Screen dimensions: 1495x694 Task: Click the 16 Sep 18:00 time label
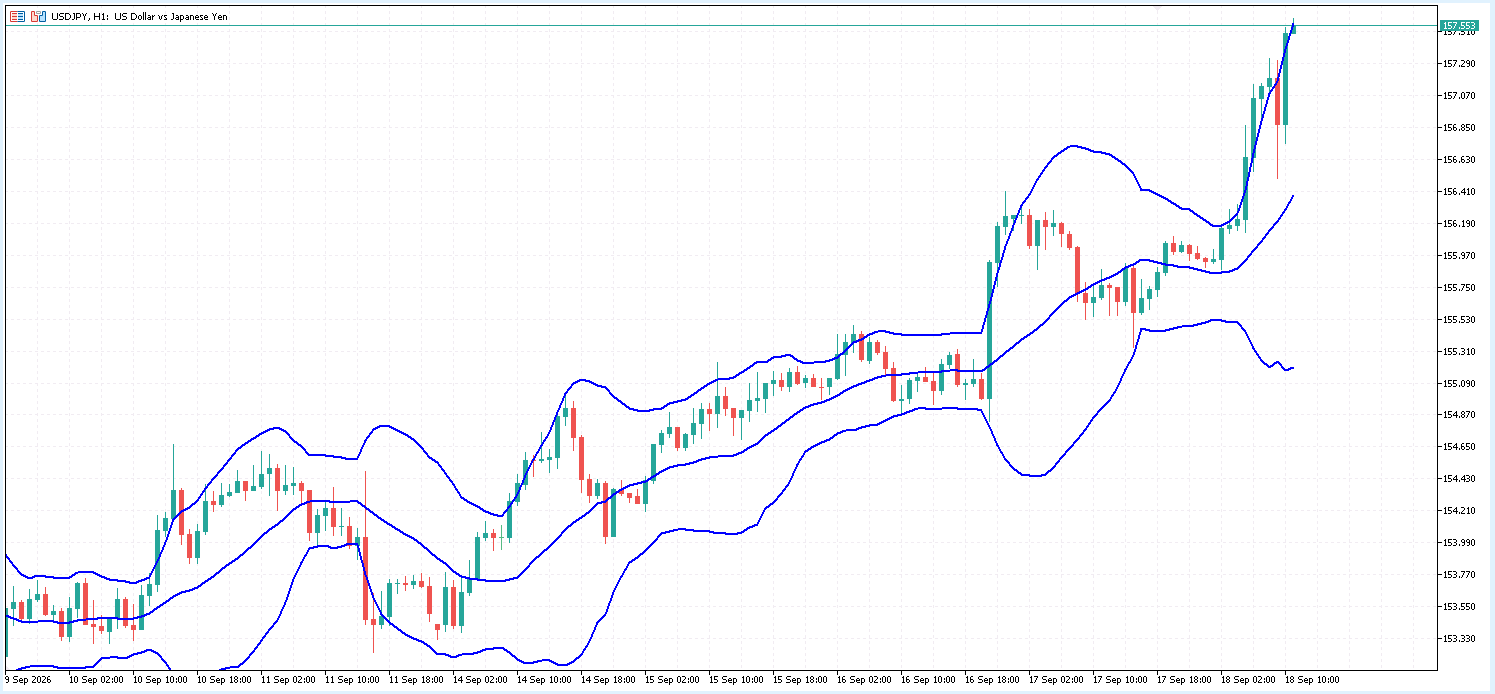point(991,679)
